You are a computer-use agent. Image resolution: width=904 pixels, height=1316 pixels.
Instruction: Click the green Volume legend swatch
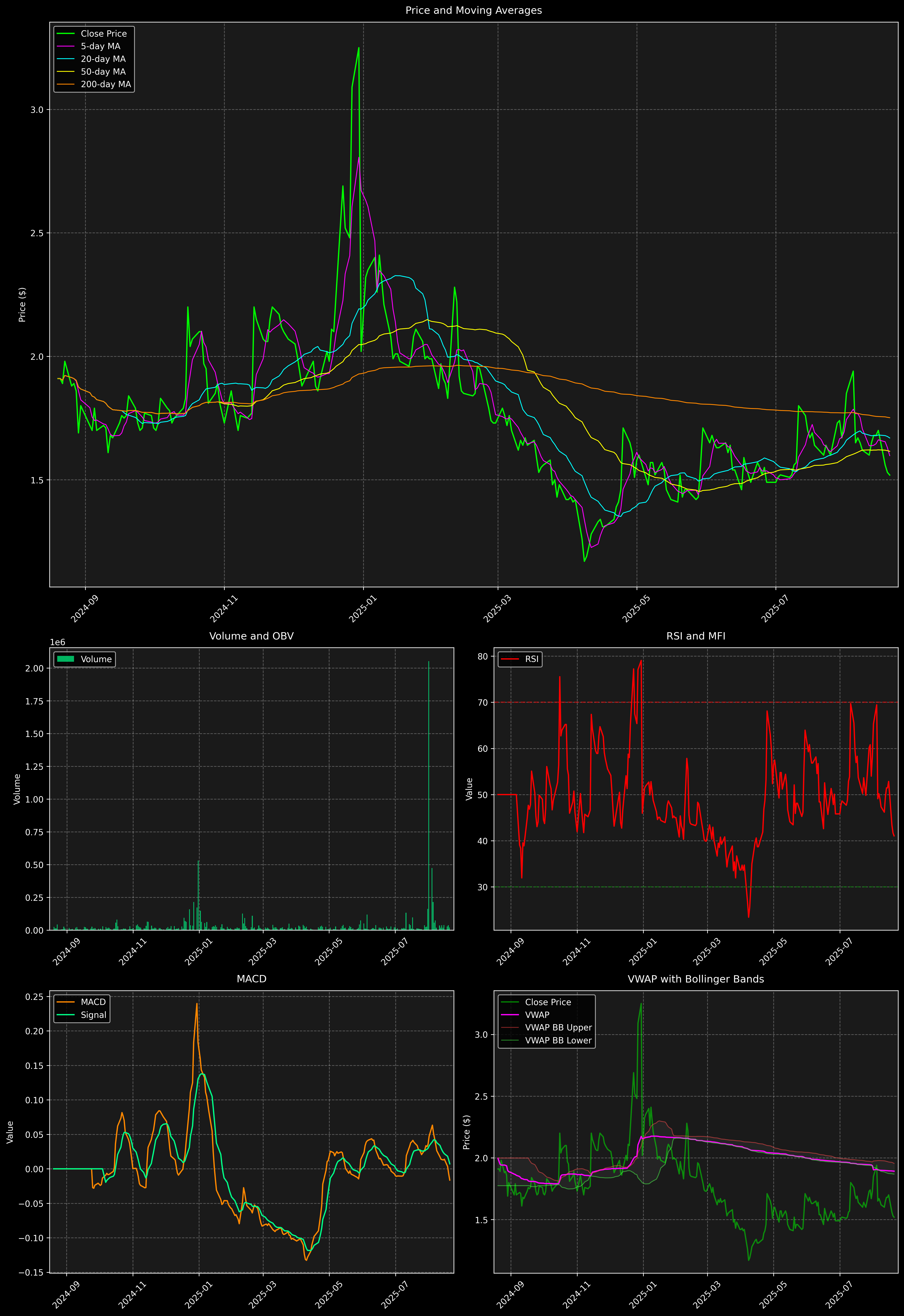tap(66, 659)
